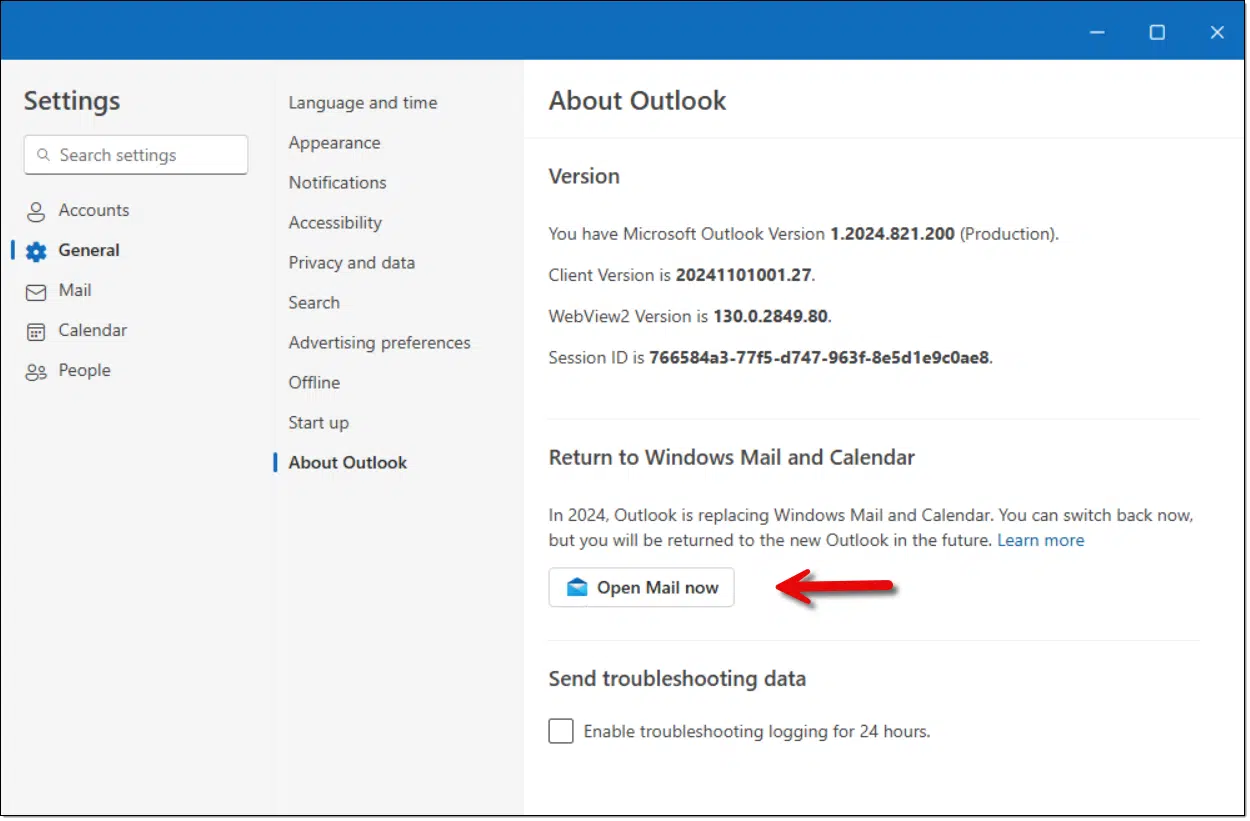Close the settings window
This screenshot has height=821, width=1250.
(1217, 32)
